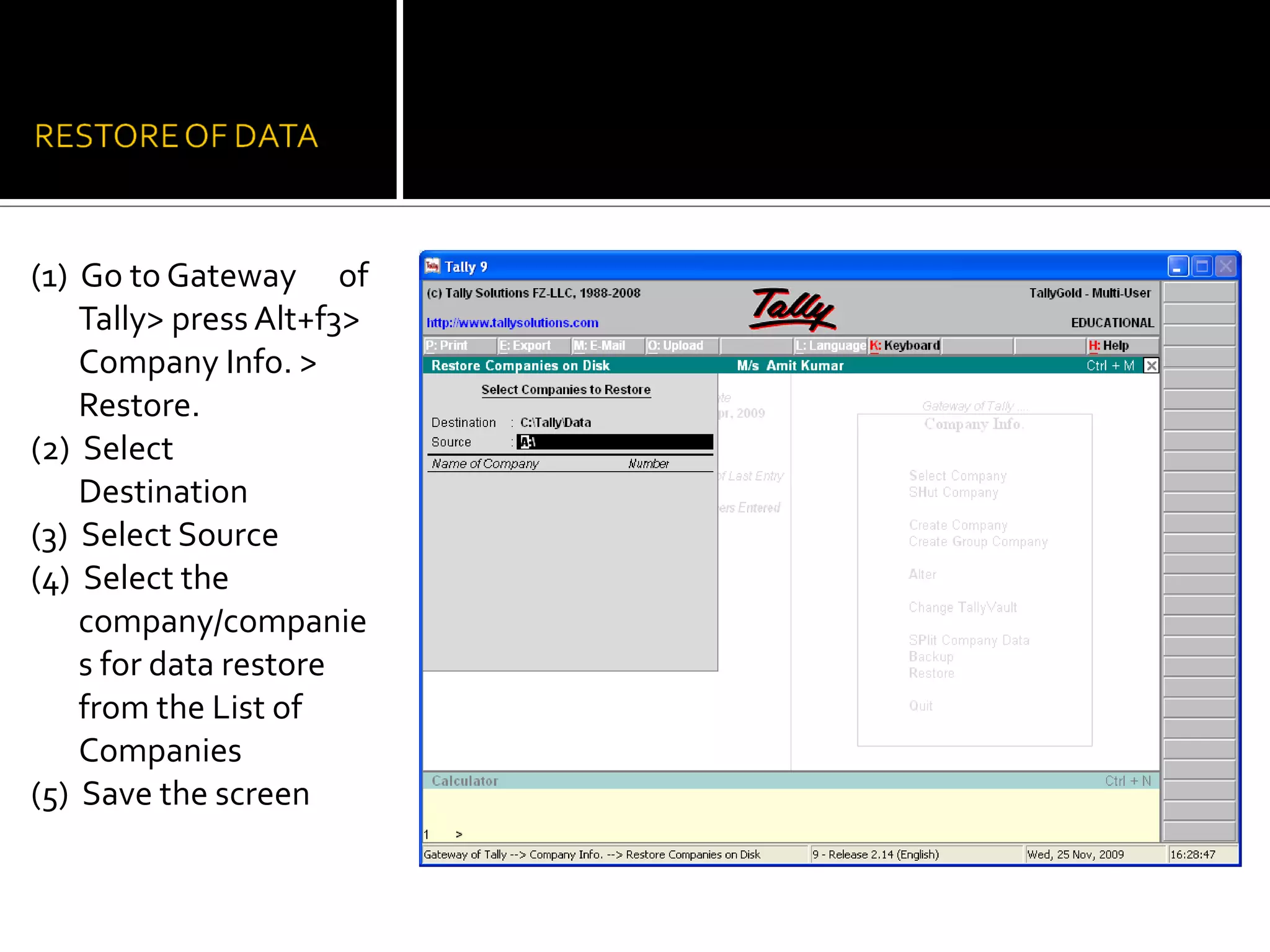
Task: Choose SPlit Company Data option
Action: click(969, 640)
